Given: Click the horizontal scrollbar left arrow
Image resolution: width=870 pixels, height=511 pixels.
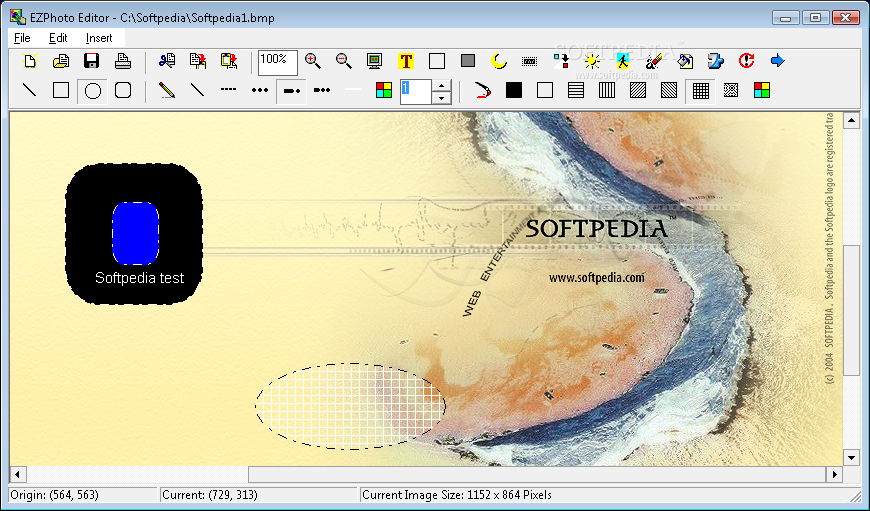Looking at the screenshot, I should coord(18,474).
